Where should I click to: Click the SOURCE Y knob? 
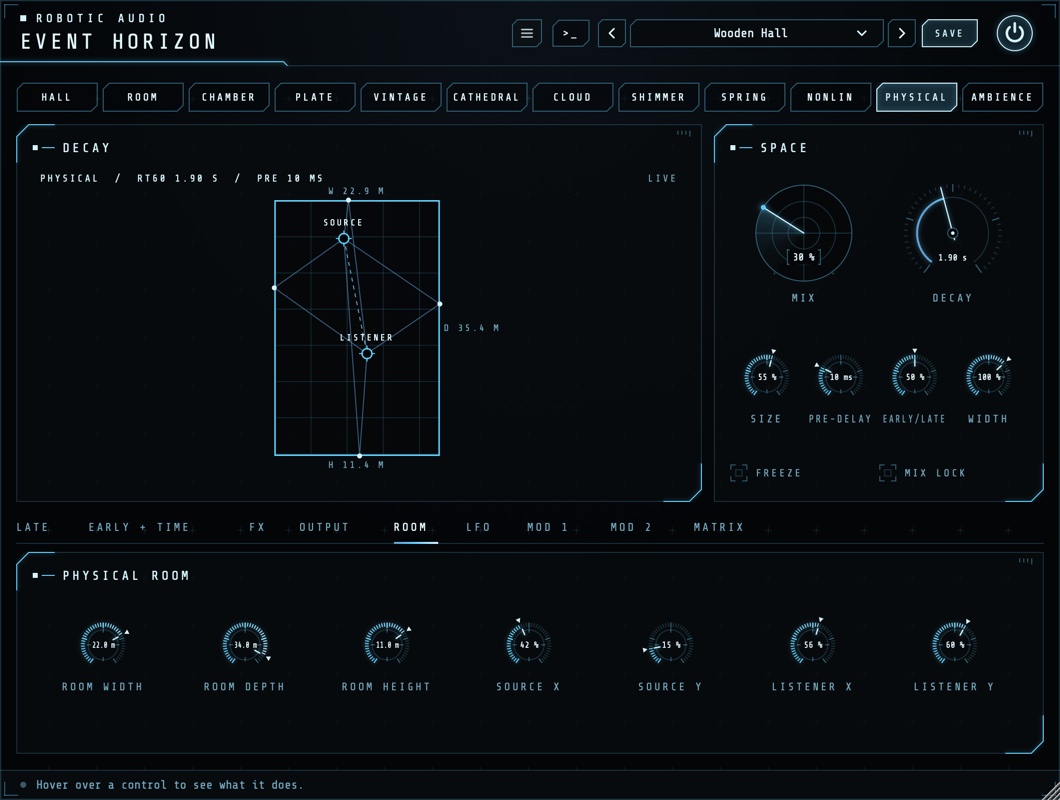670,644
